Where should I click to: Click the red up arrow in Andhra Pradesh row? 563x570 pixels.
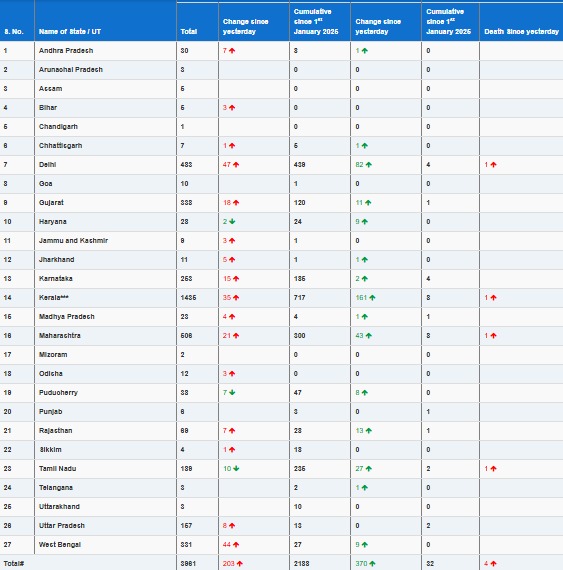232,51
